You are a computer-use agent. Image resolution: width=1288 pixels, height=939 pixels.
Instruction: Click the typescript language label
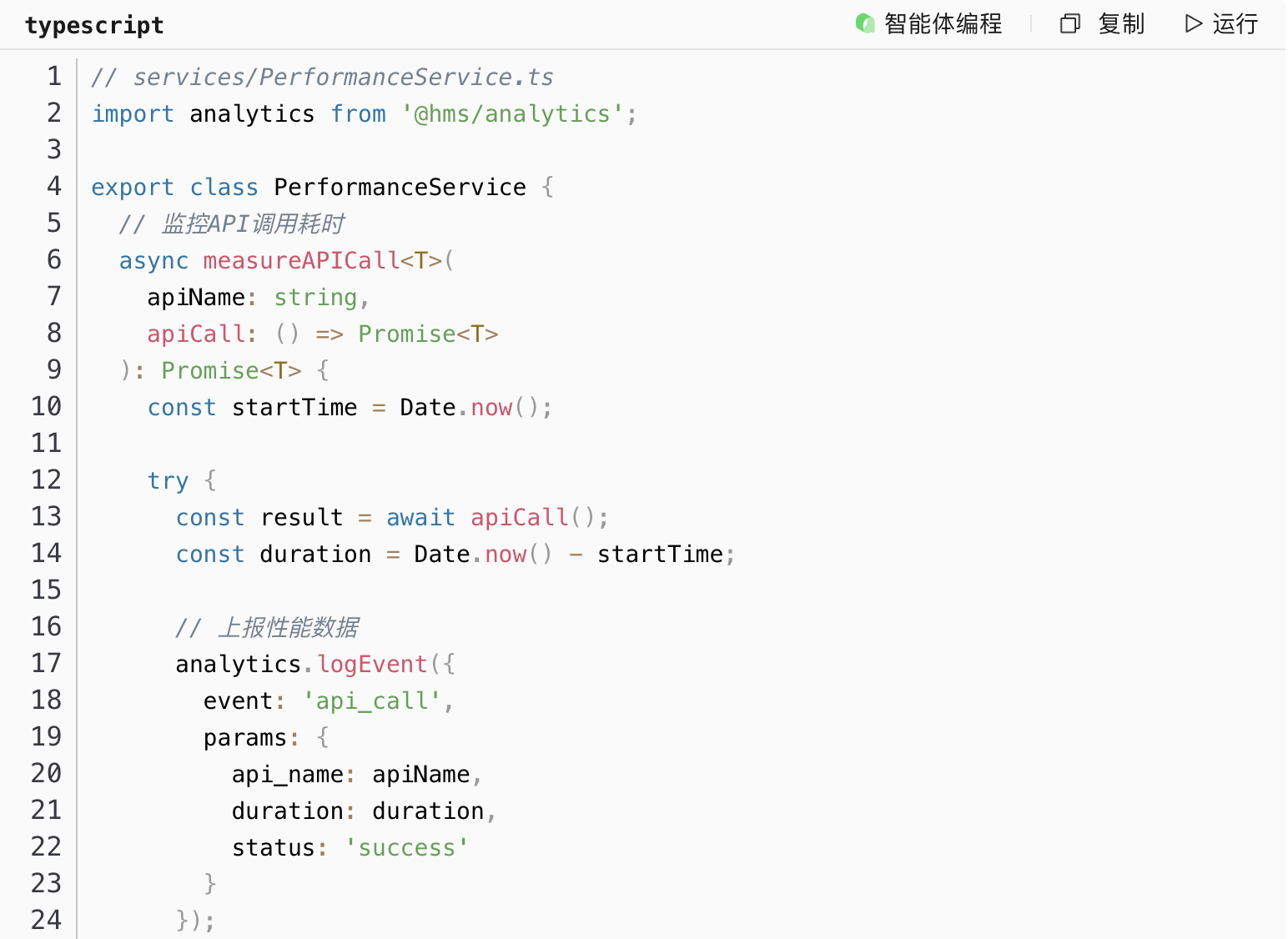[94, 25]
